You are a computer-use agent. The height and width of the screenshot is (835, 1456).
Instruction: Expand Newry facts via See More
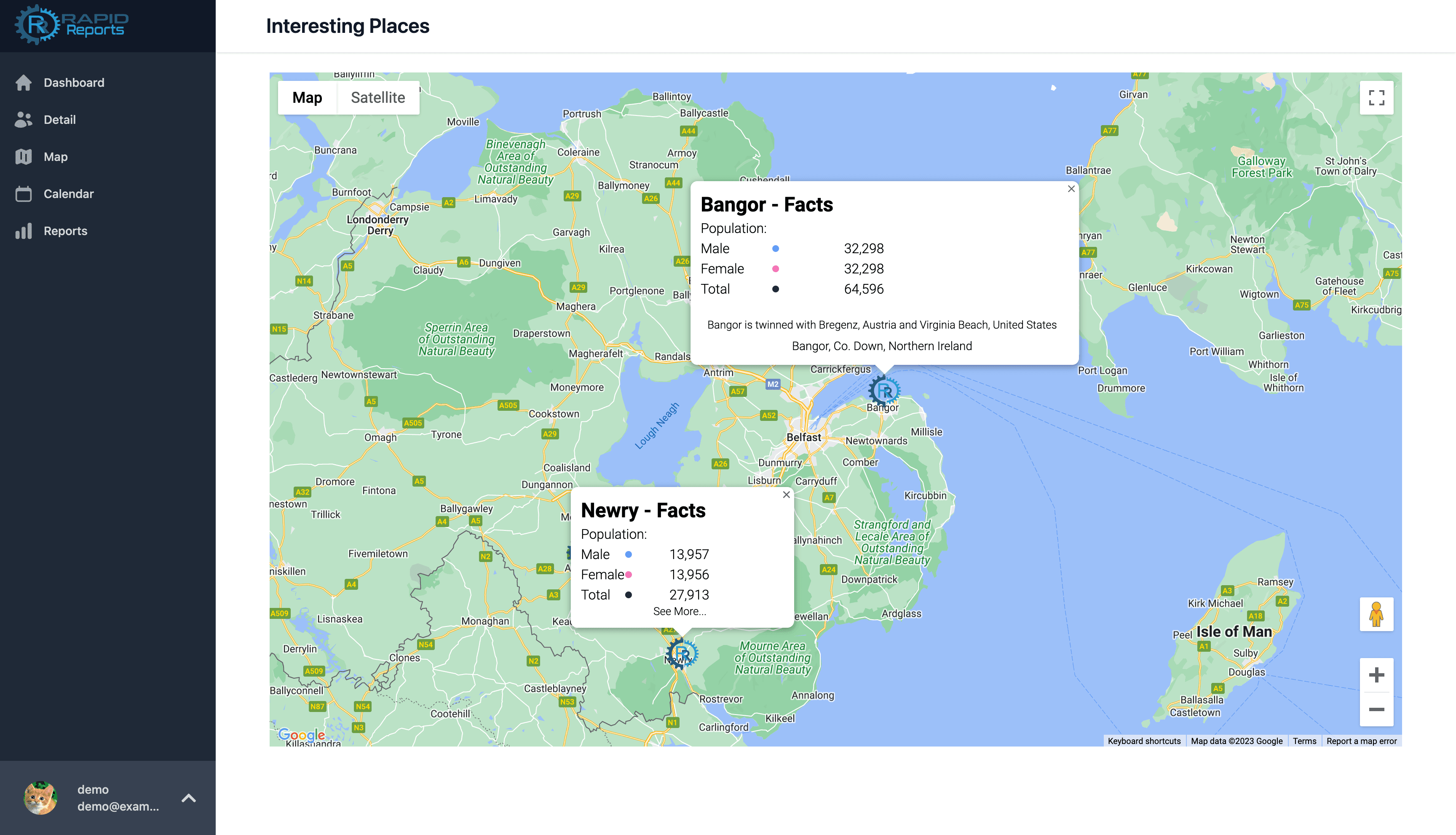(679, 611)
